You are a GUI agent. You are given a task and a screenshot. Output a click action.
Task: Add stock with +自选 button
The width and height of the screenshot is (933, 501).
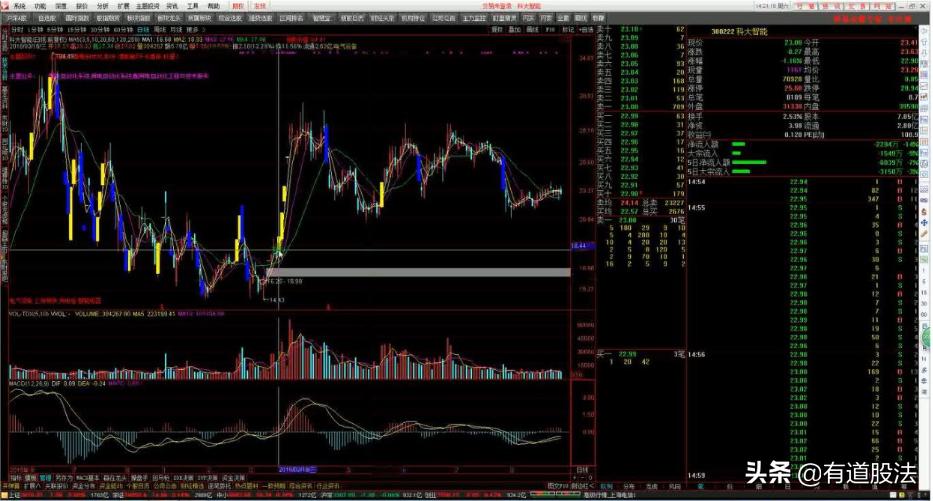click(586, 29)
